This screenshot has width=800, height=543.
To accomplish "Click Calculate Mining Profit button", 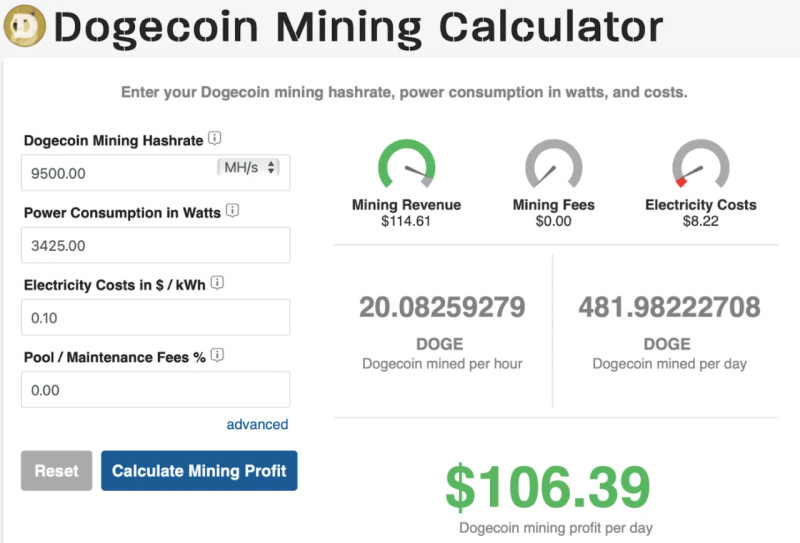I will tap(199, 471).
